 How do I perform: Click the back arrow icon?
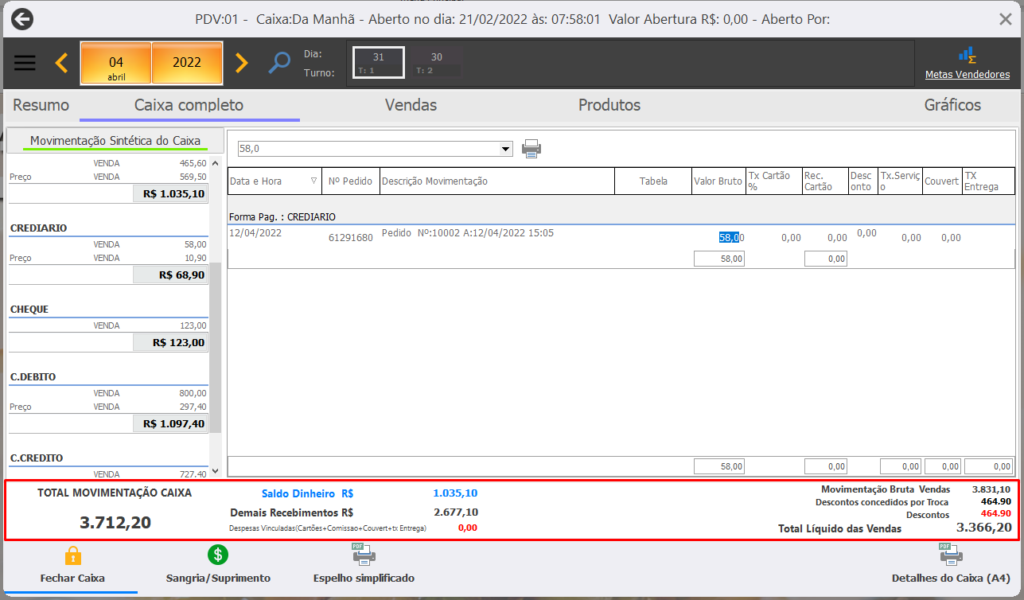coord(22,19)
